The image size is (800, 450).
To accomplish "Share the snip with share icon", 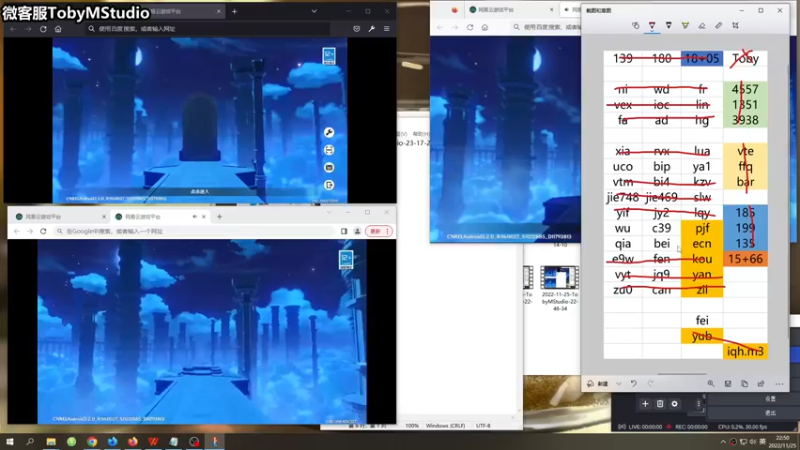I will pyautogui.click(x=761, y=384).
